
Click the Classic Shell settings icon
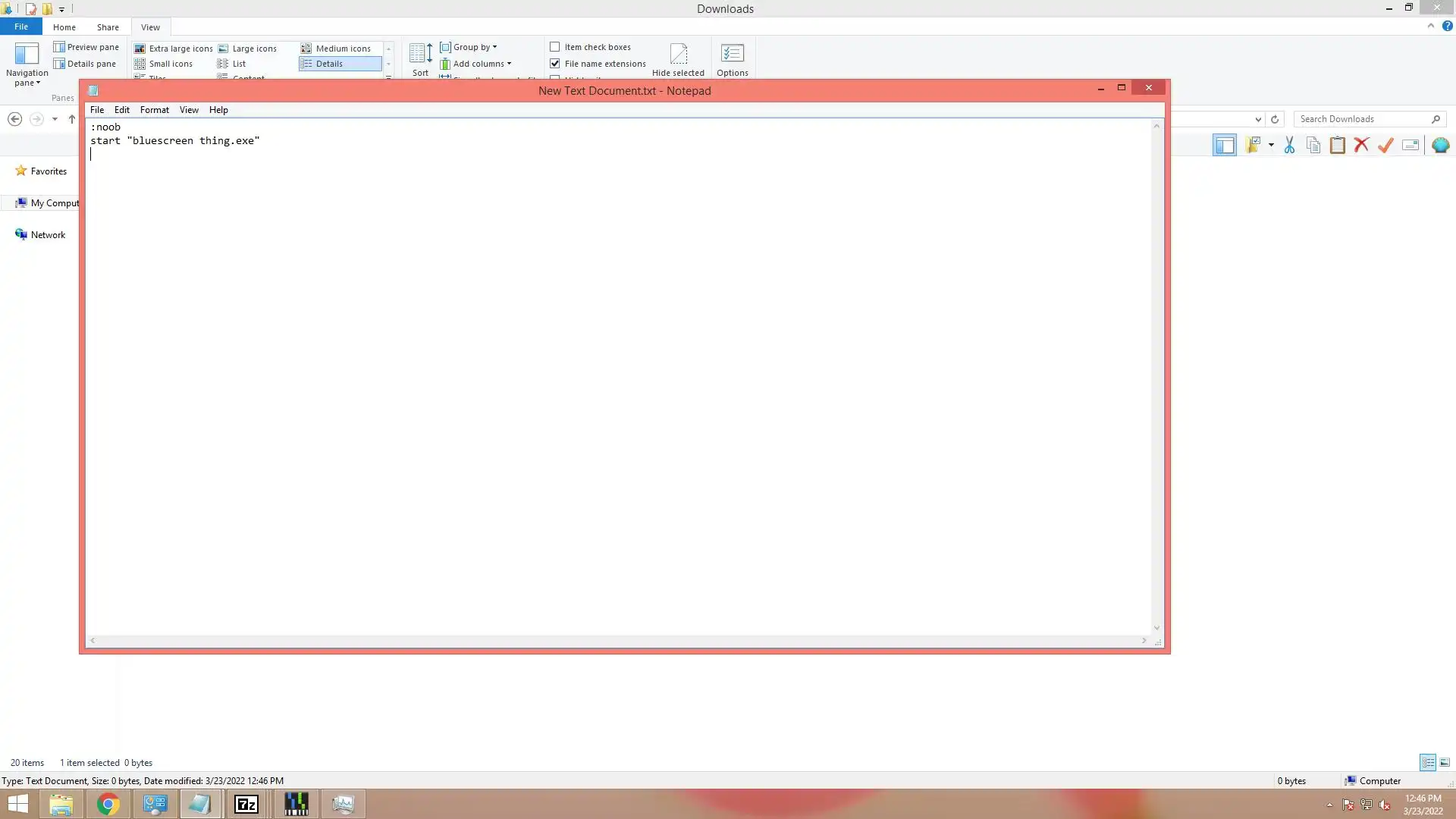coord(1441,146)
